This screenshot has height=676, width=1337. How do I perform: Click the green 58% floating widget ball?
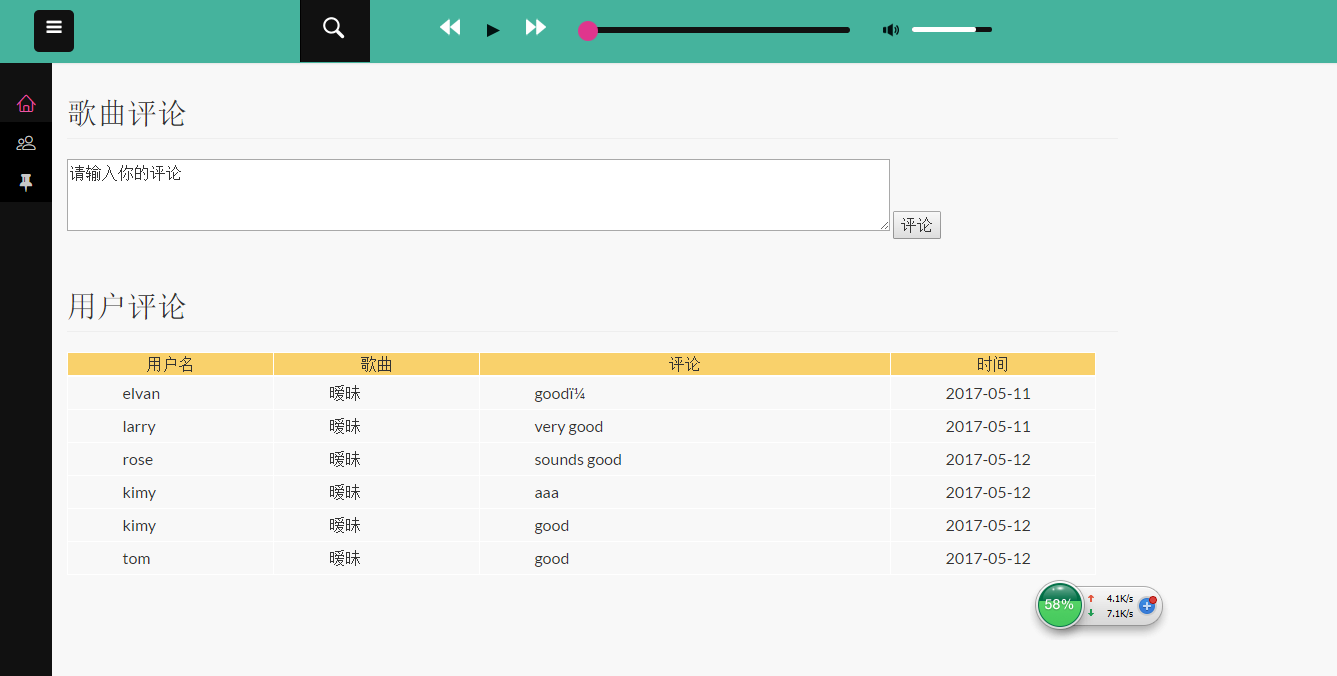pos(1059,605)
